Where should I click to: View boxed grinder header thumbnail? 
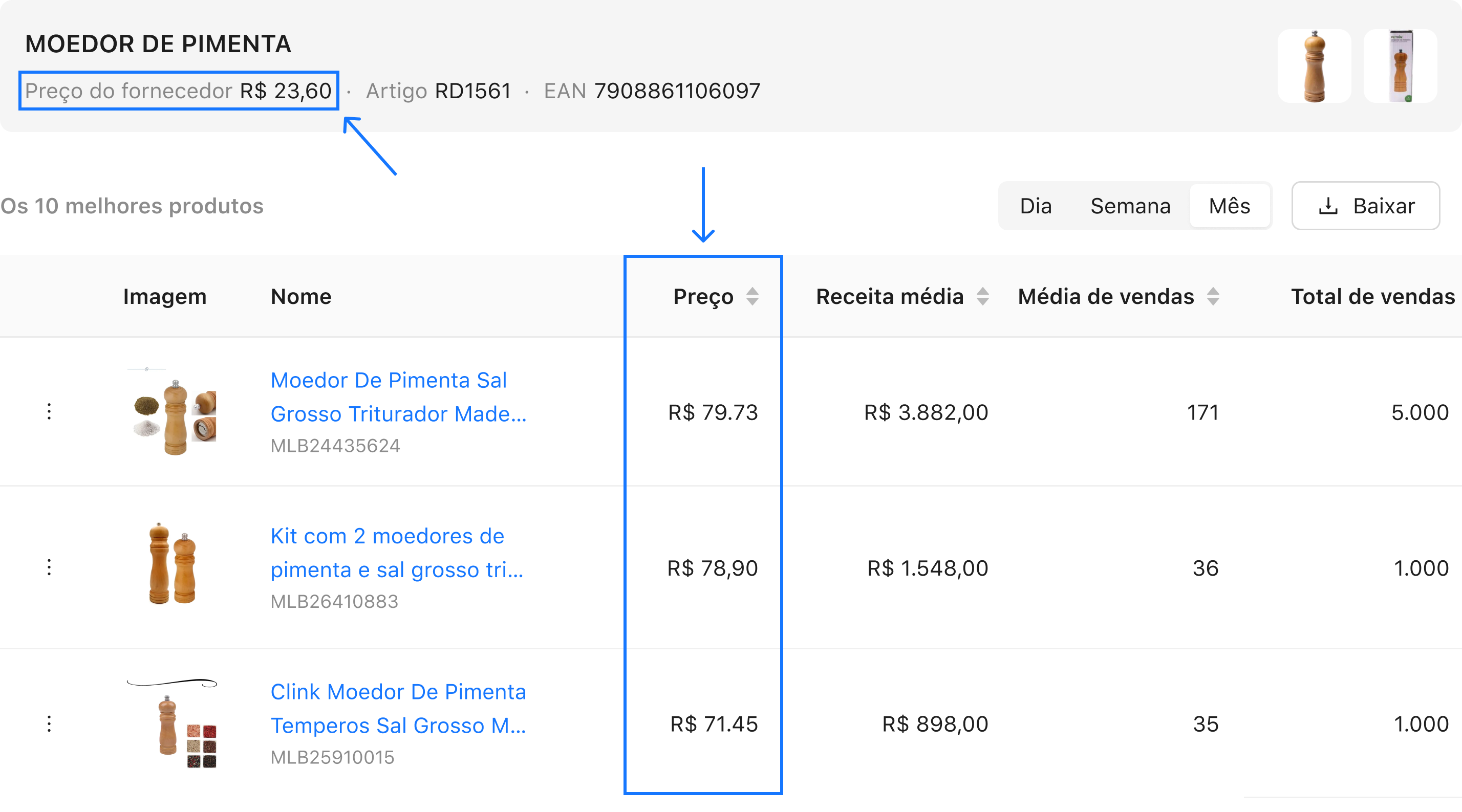click(x=1400, y=66)
